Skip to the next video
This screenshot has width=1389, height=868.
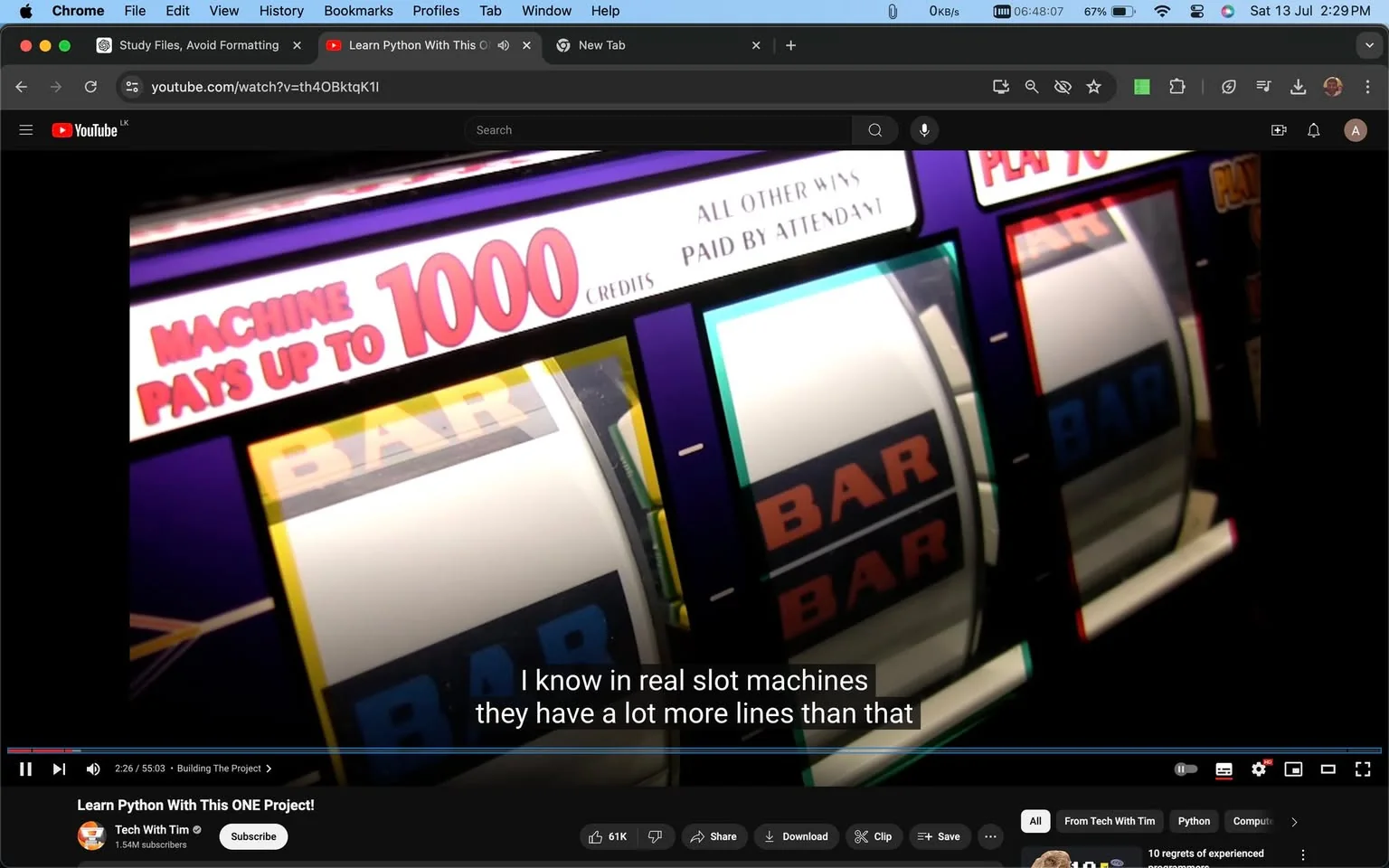(x=59, y=769)
